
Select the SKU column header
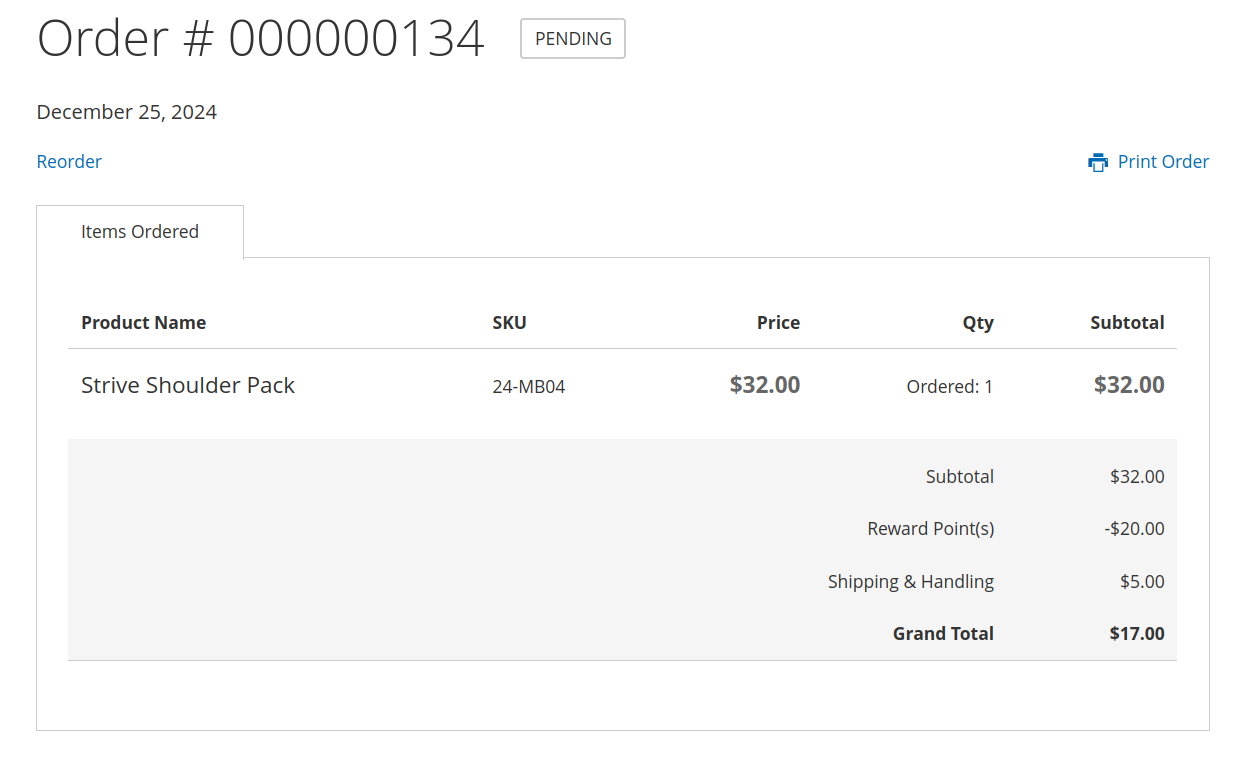(509, 322)
